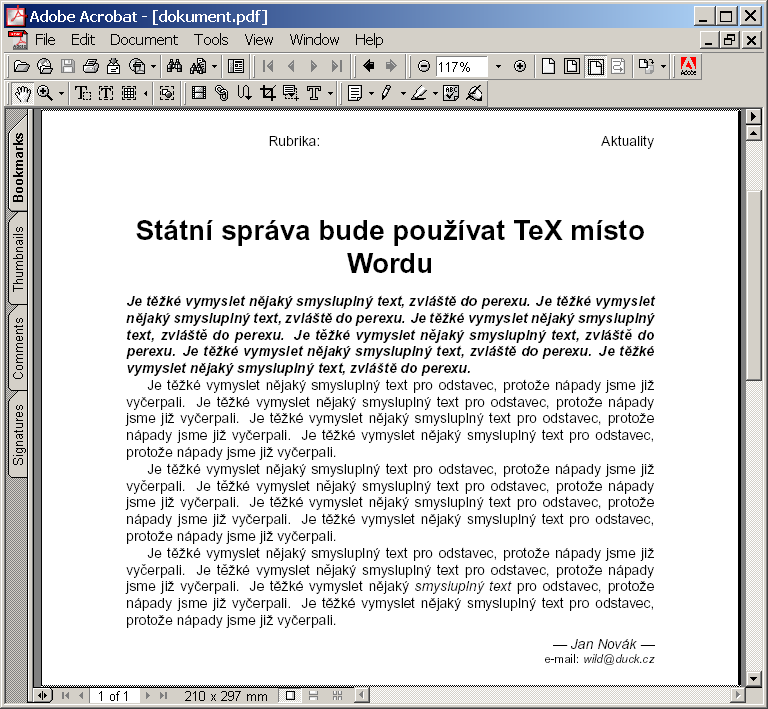Expand the Note tool dropdown arrow
Screen dimensions: 768x709
point(371,94)
